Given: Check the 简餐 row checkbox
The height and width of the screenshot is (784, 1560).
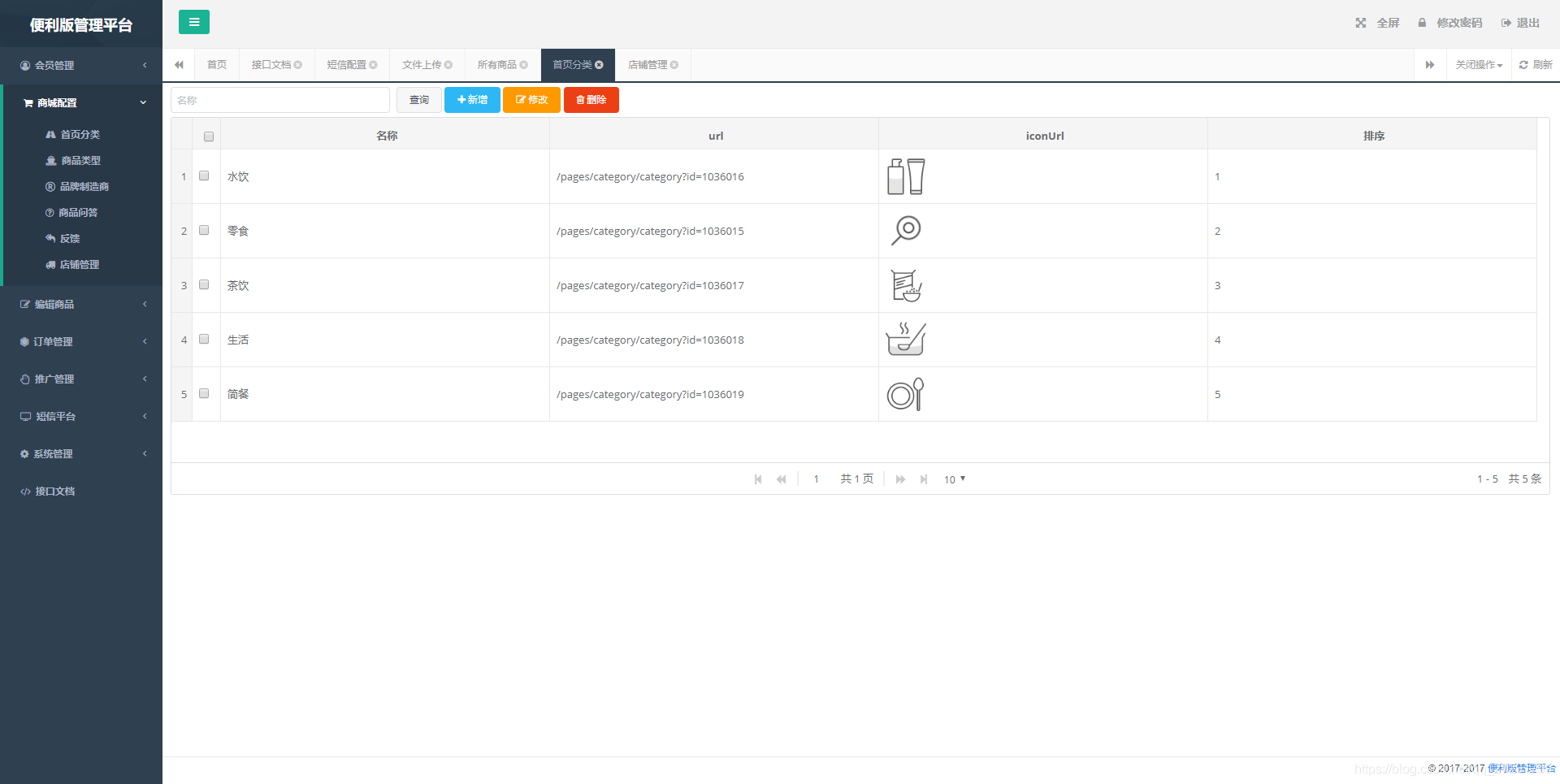Looking at the screenshot, I should coord(204,393).
